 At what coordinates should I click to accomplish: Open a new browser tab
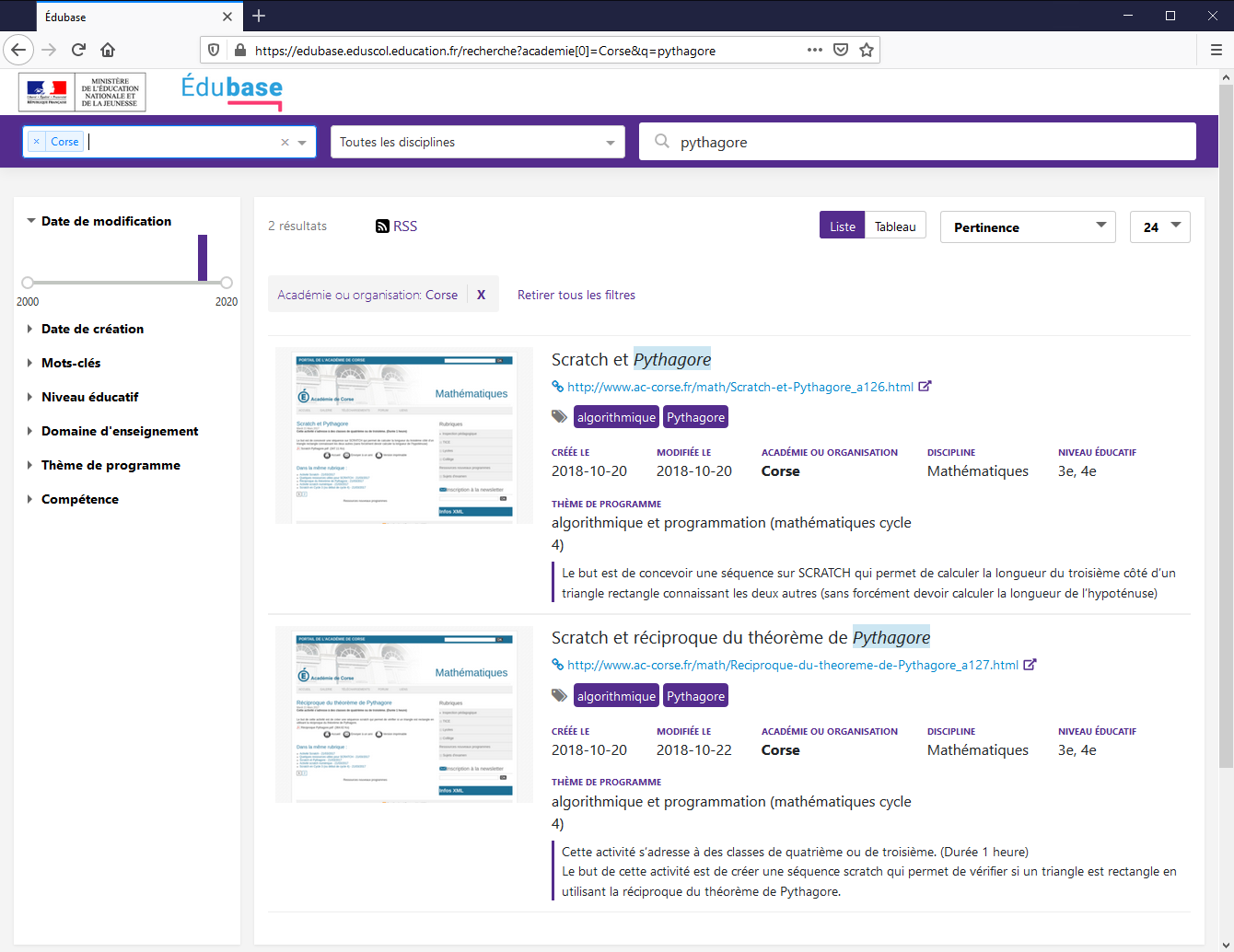(258, 16)
